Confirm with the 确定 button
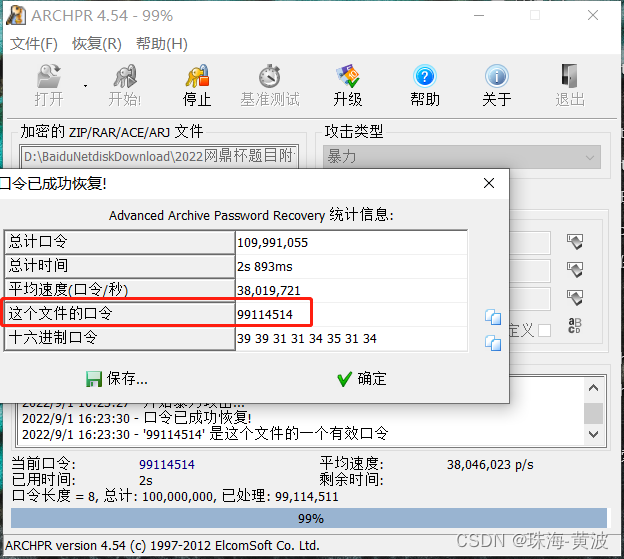The image size is (624, 559). tap(361, 378)
